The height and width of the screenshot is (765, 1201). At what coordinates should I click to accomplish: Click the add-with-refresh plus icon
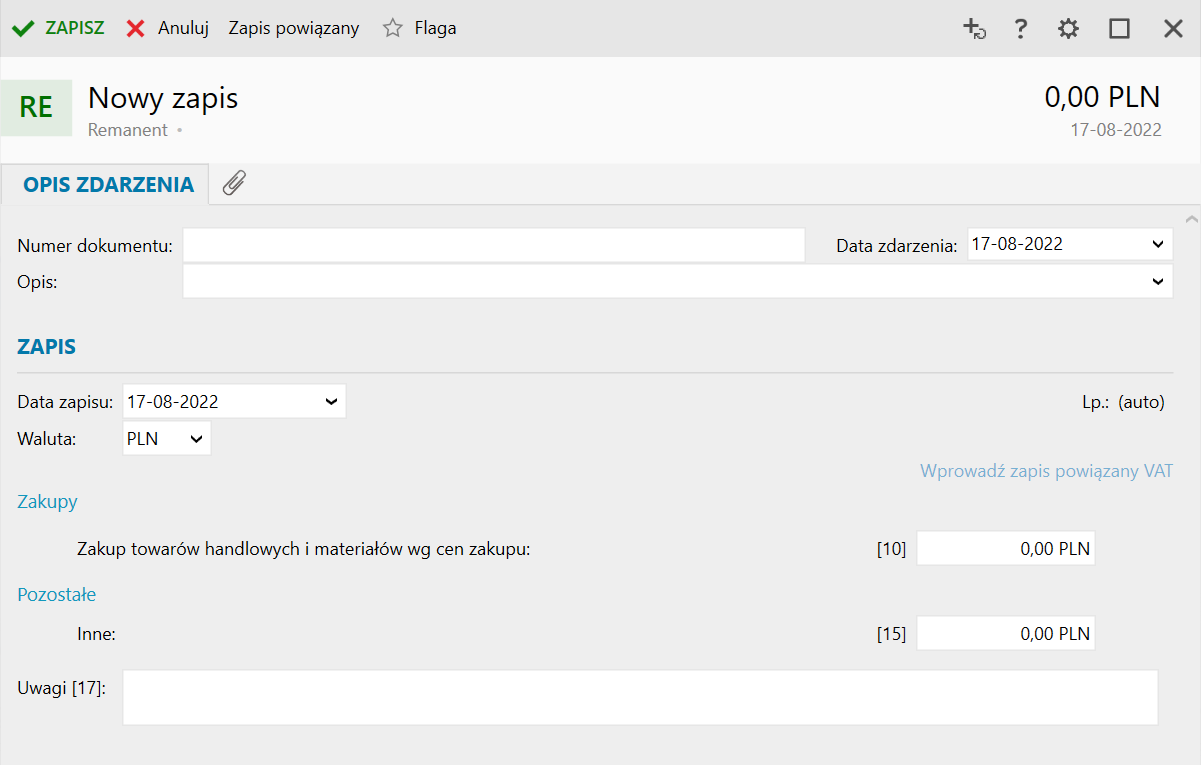tap(974, 29)
